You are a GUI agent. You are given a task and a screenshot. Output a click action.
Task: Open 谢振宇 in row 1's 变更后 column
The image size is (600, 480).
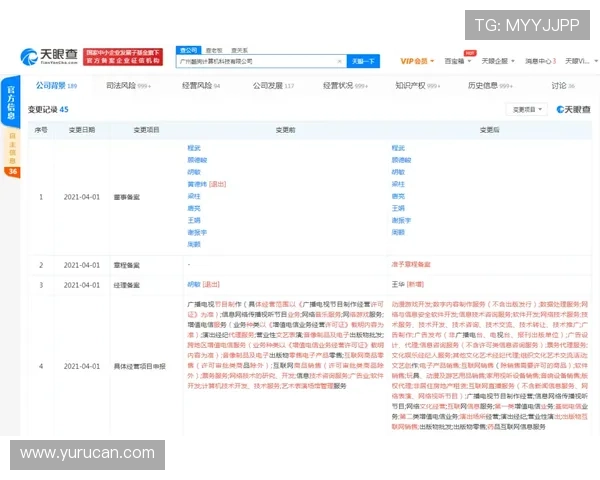pyautogui.click(x=401, y=220)
